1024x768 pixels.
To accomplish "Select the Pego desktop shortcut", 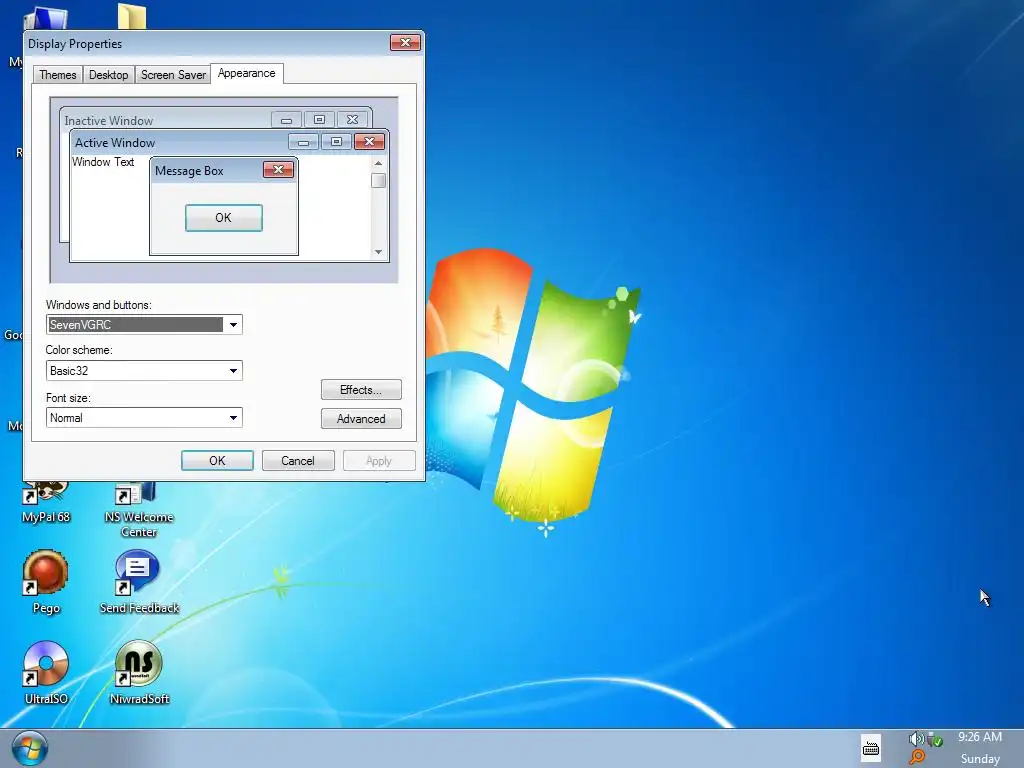I will point(45,581).
